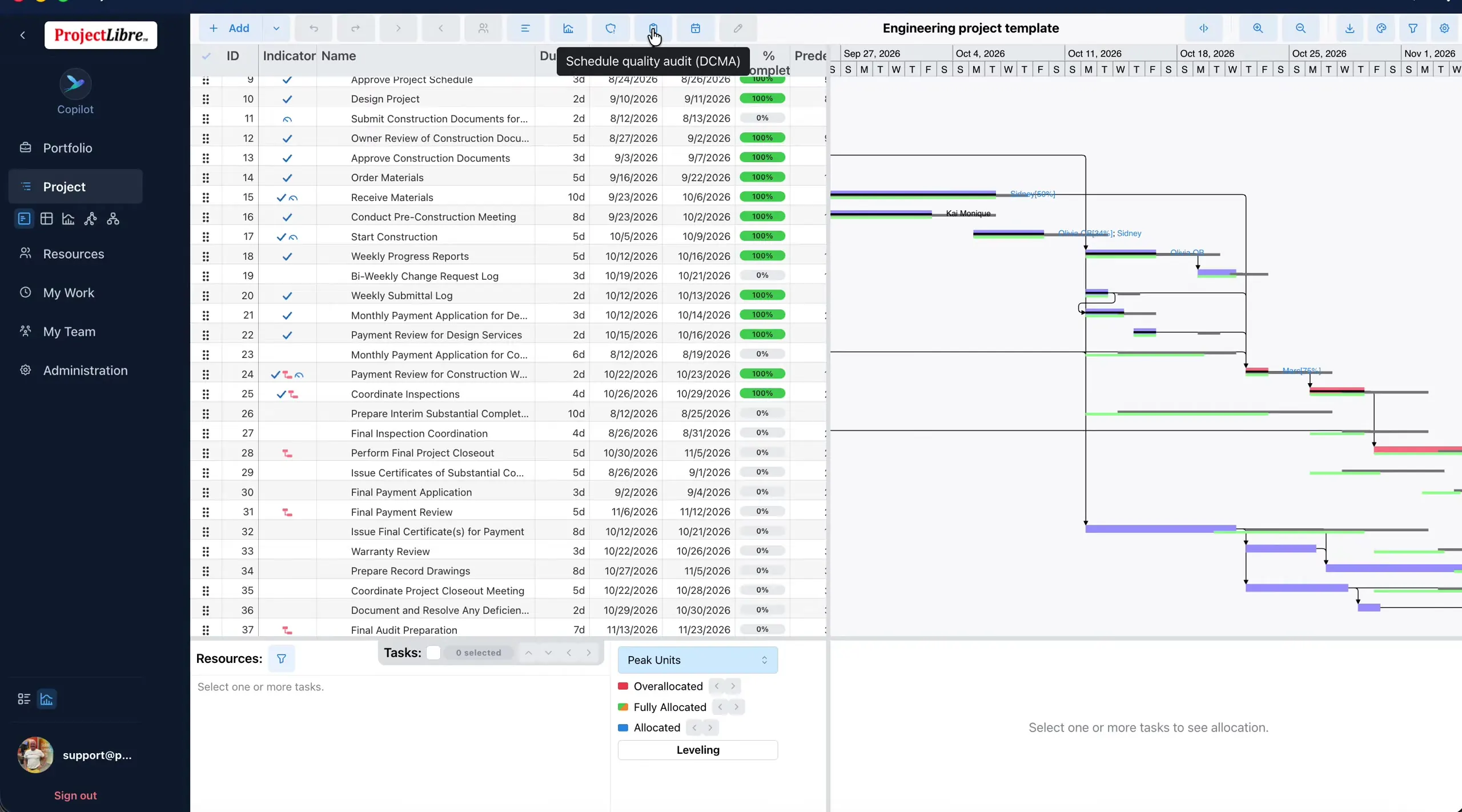Image resolution: width=1462 pixels, height=812 pixels.
Task: Click the redo arrow in the toolbar
Action: click(356, 28)
